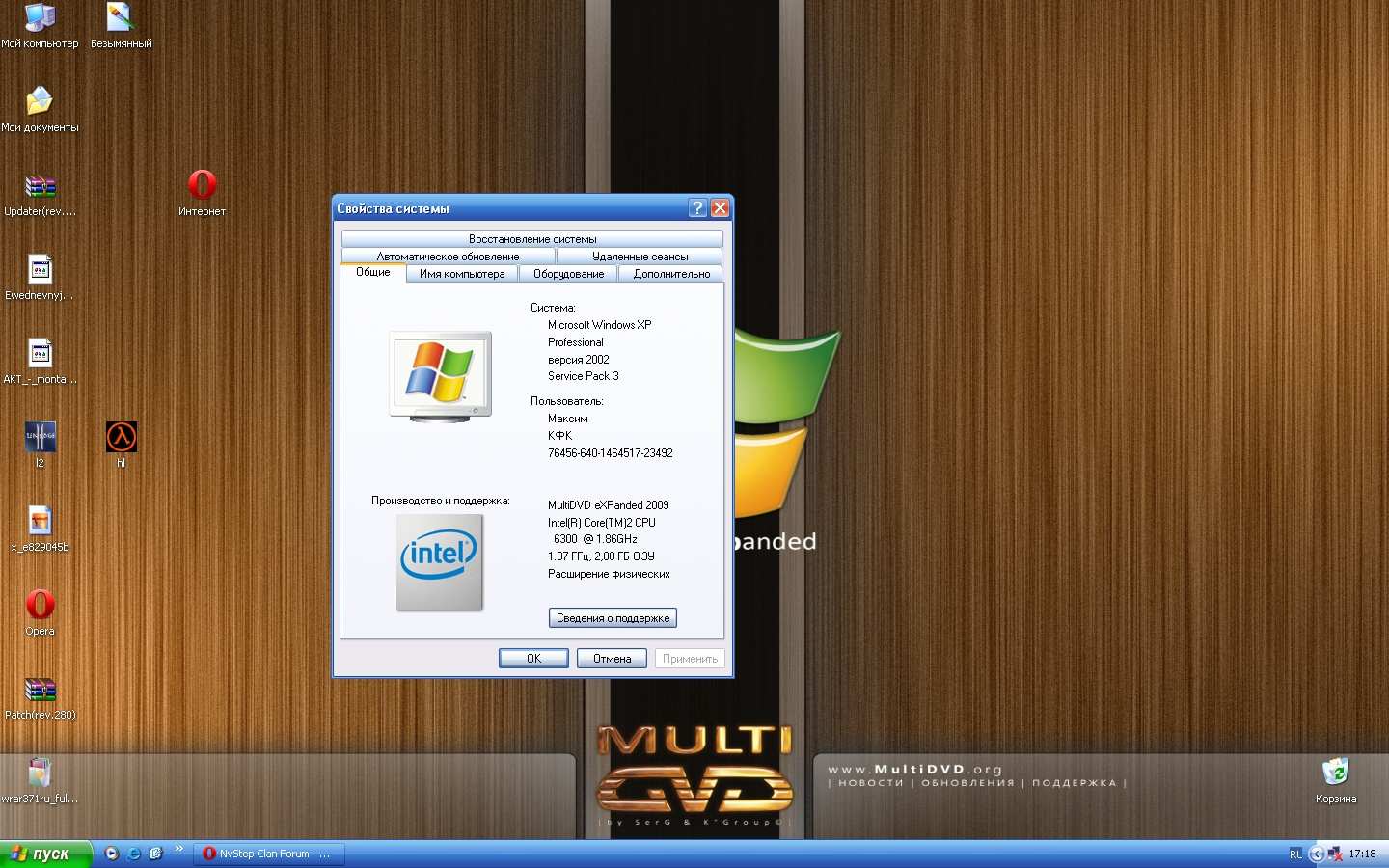Go to Восстановление системы tab

531,239
